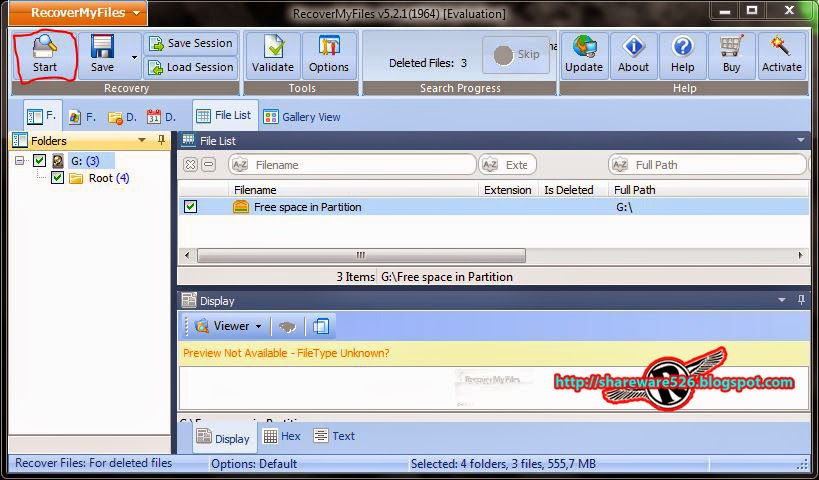Click the icon right of Viewer dropdown

[x=287, y=326]
